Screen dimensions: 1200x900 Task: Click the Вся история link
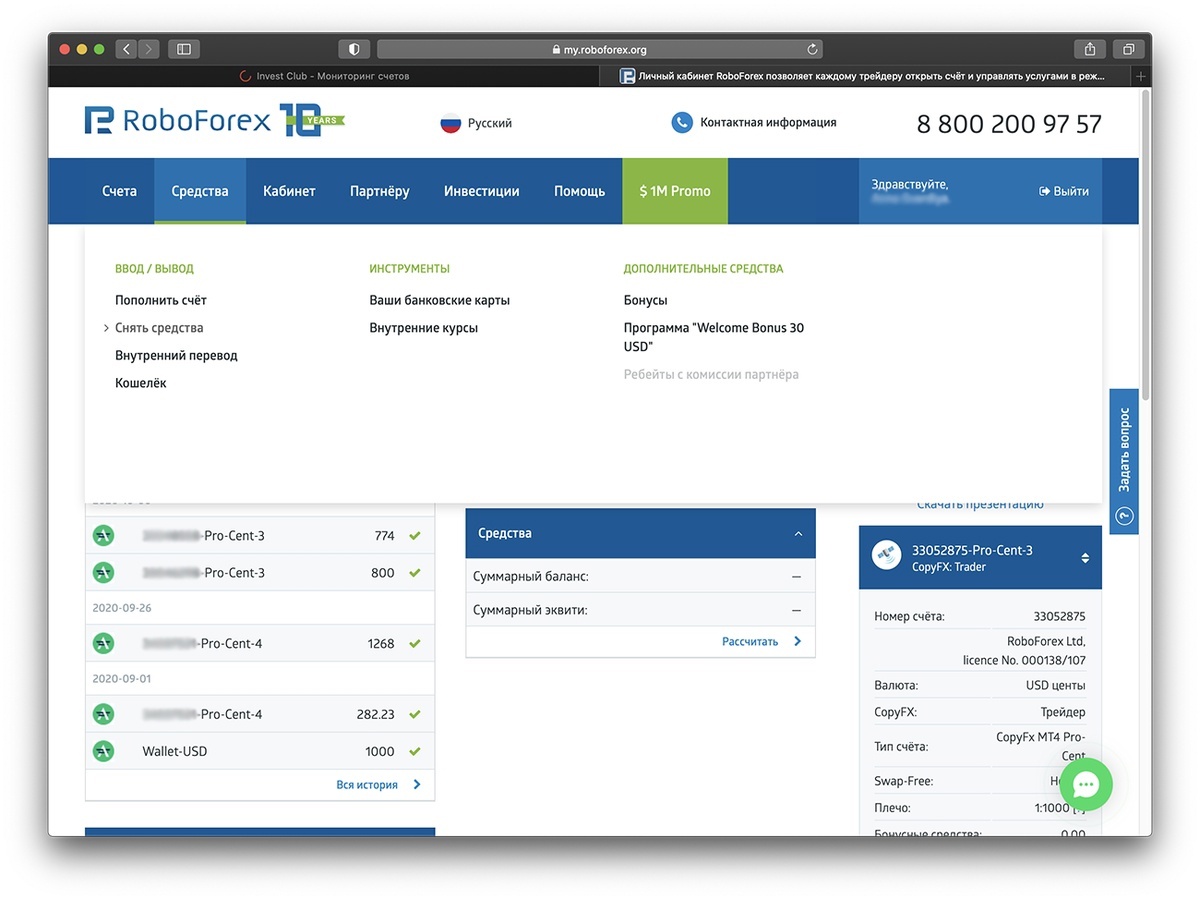pyautogui.click(x=367, y=785)
